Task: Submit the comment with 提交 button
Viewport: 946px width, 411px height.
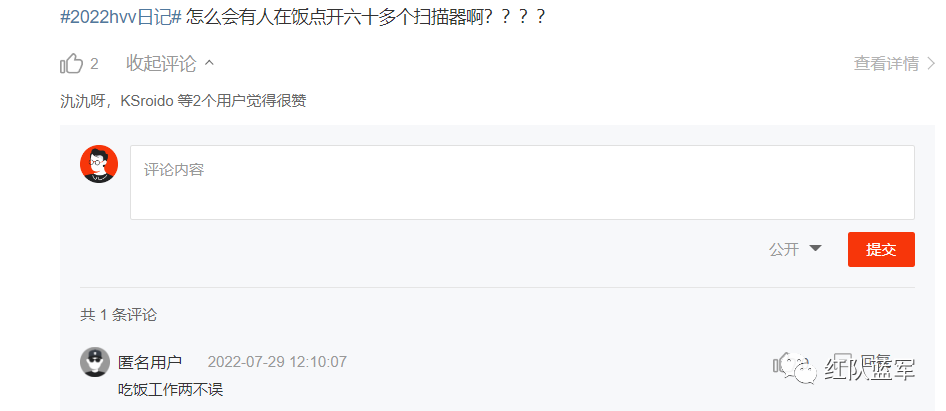Action: [881, 249]
